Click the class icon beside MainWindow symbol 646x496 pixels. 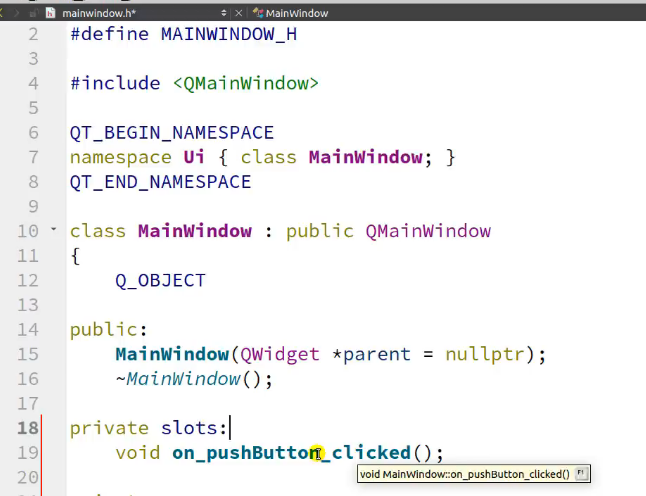(x=258, y=13)
